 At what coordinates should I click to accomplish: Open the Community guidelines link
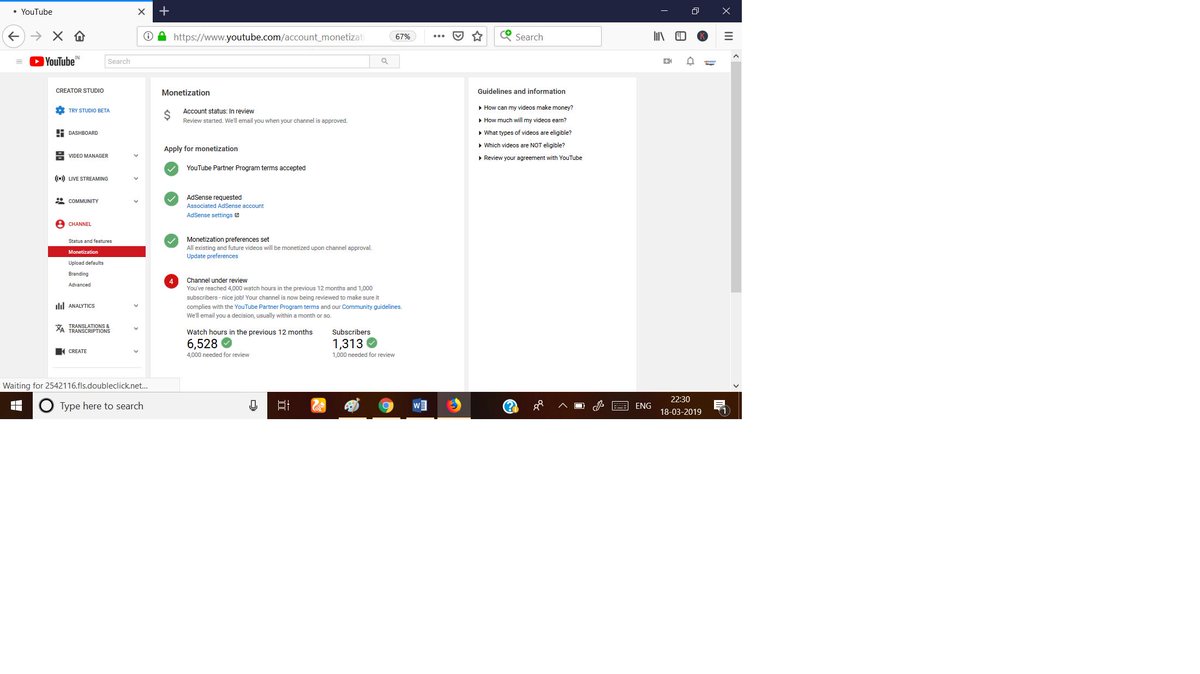371,307
